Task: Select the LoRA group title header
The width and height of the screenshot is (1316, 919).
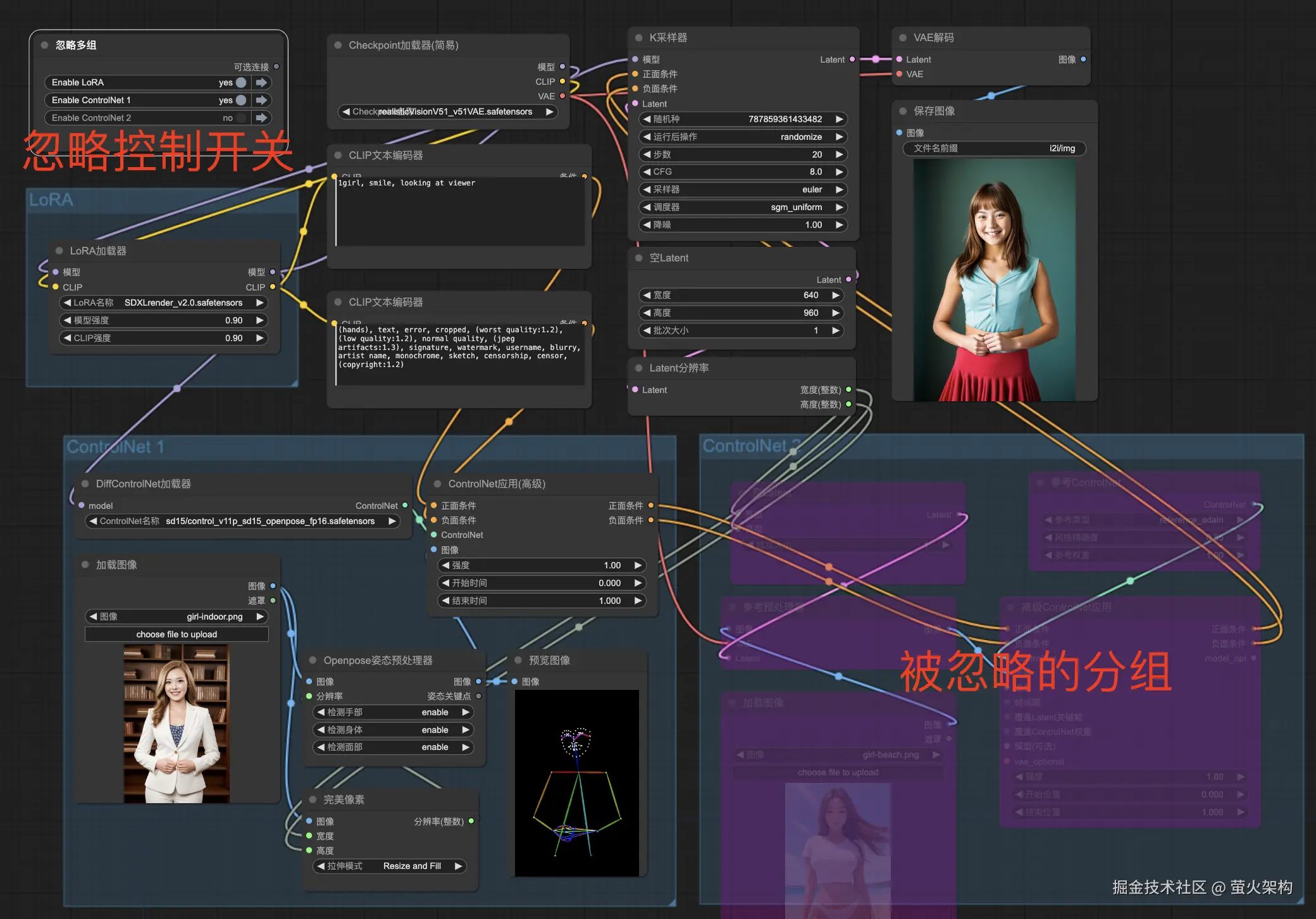Action: 51,200
